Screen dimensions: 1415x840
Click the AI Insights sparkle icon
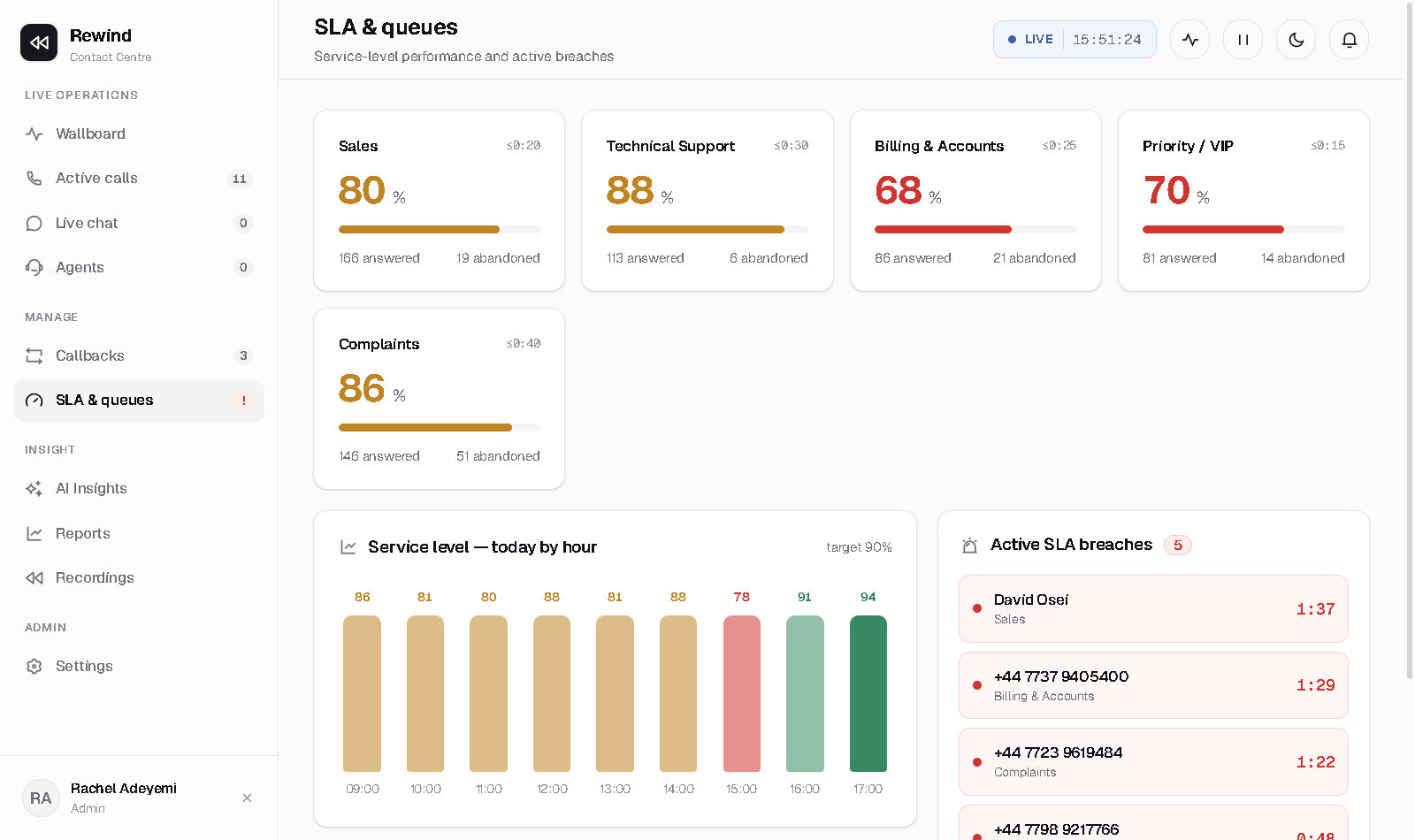[x=34, y=489]
